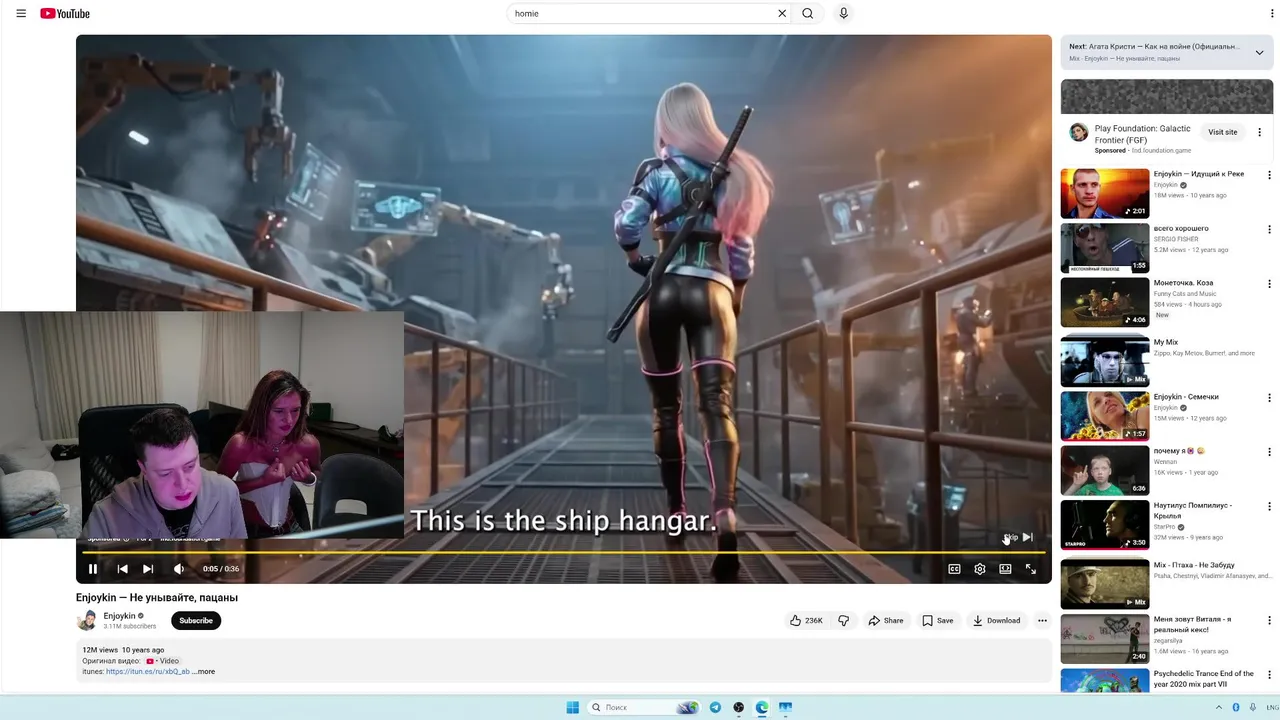1280x720 pixels.
Task: Open Enjoykin - Семечки video thumbnail
Action: pyautogui.click(x=1105, y=415)
